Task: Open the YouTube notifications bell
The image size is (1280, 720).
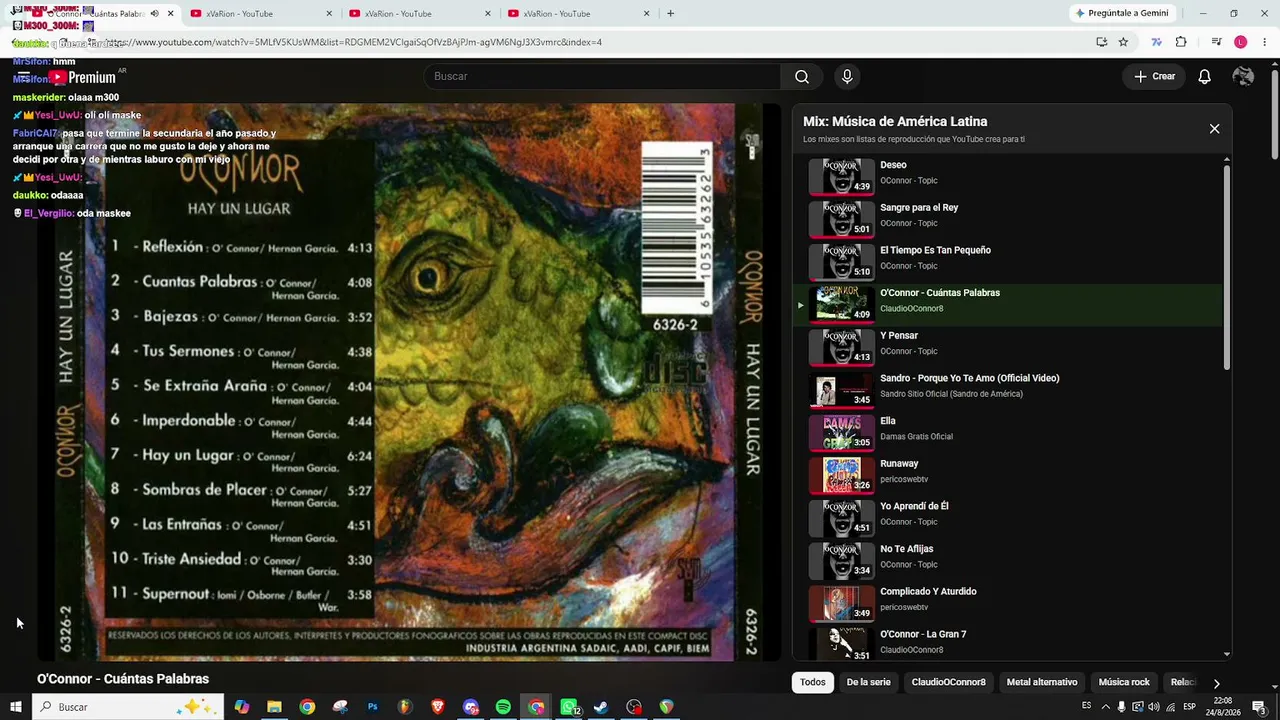Action: (1205, 77)
